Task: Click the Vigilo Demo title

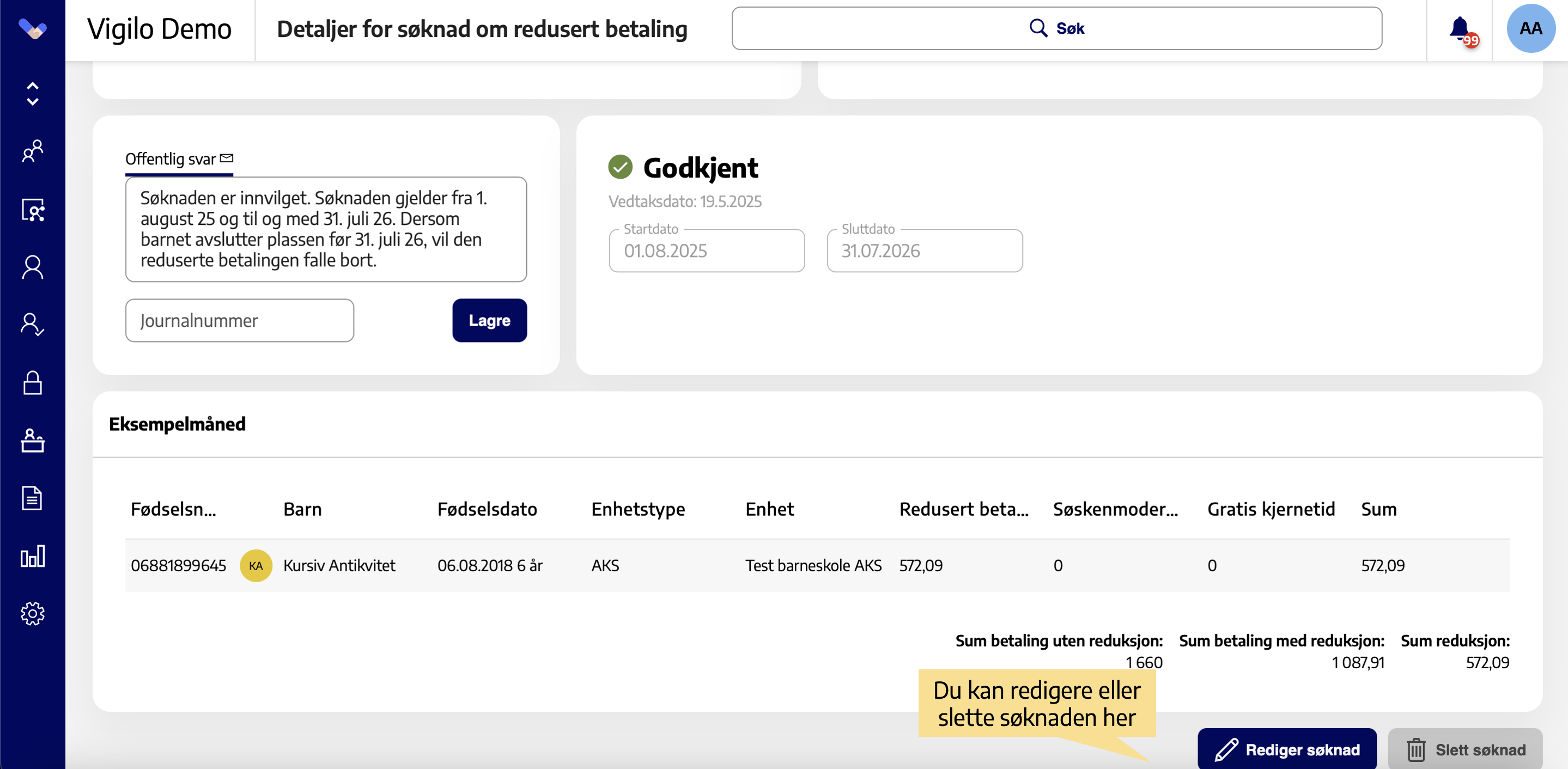Action: [x=160, y=29]
